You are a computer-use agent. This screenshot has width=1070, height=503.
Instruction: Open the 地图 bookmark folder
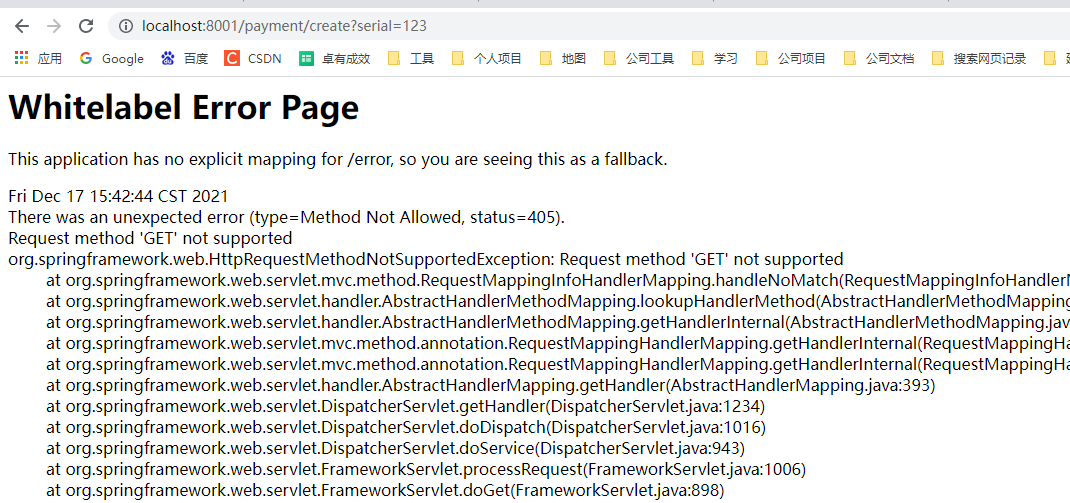[563, 59]
